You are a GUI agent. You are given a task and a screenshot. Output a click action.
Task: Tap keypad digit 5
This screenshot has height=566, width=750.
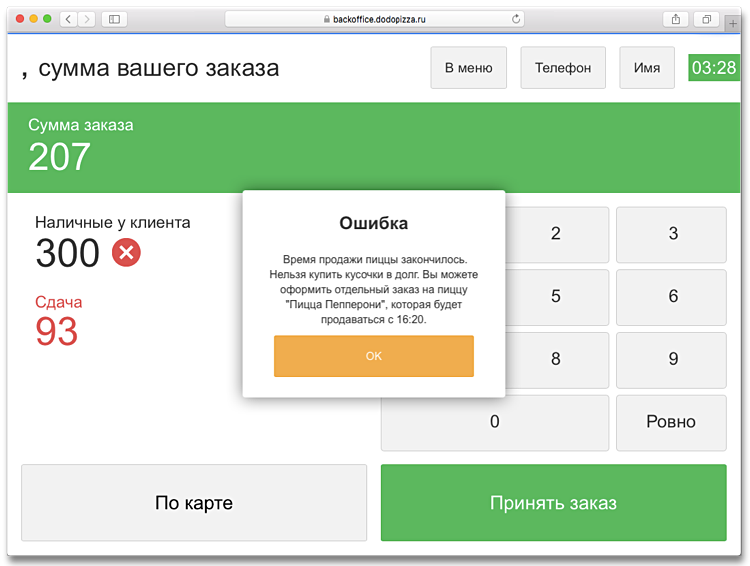(556, 297)
